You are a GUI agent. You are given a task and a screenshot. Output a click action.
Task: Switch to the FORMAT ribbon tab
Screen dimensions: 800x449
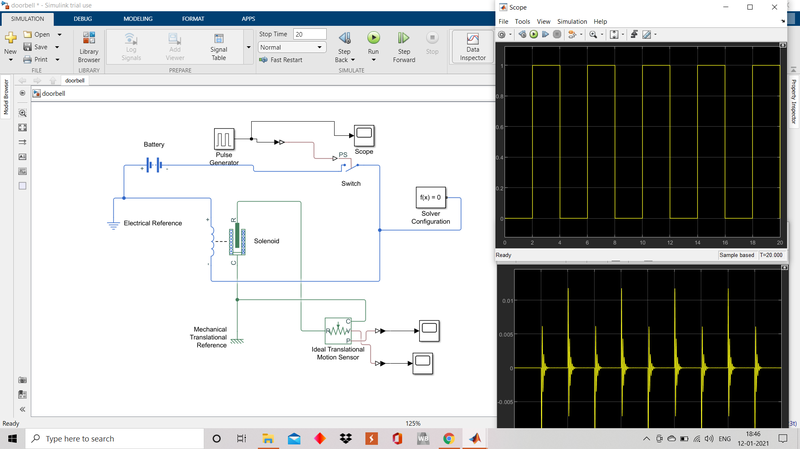pyautogui.click(x=193, y=19)
